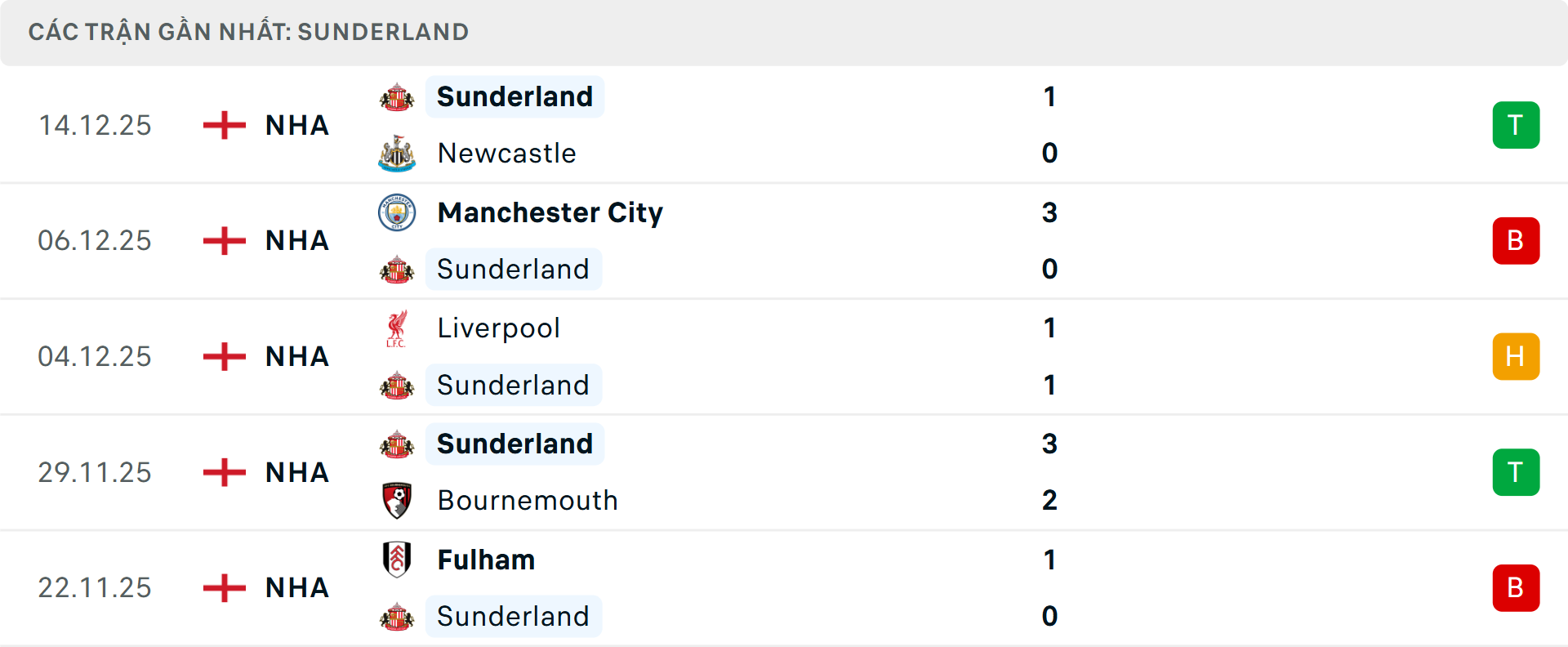Select the Fulham FC club crest
Viewport: 1568px width, 647px height.
397,560
